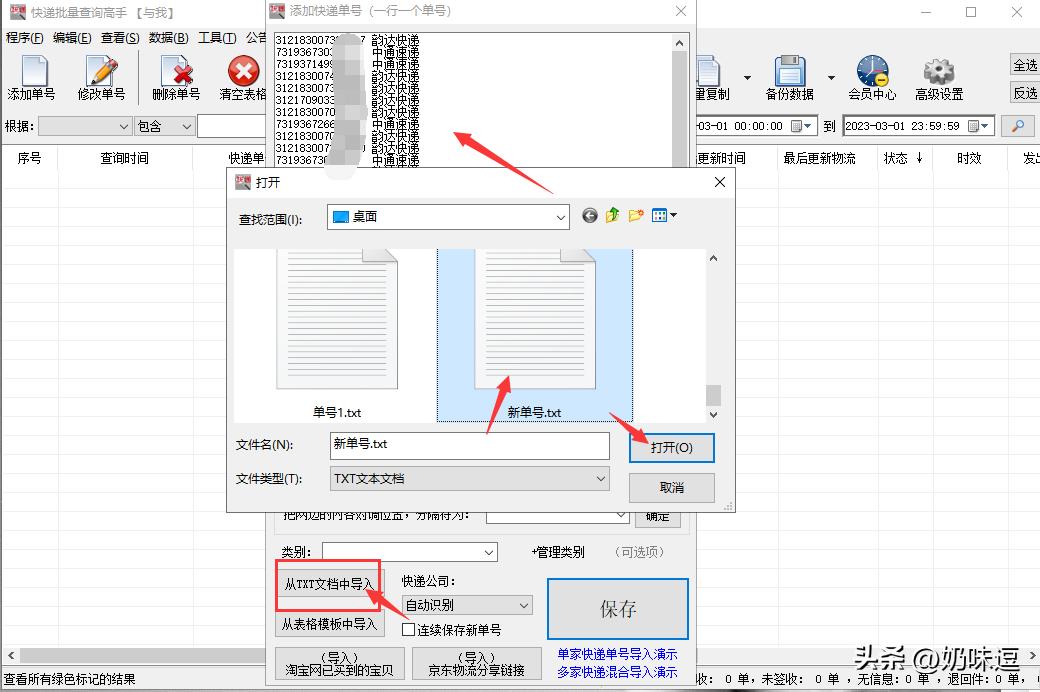Viewport: 1040px width, 692px height.
Task: Open the view menu icon in Open dialog
Action: click(x=664, y=216)
